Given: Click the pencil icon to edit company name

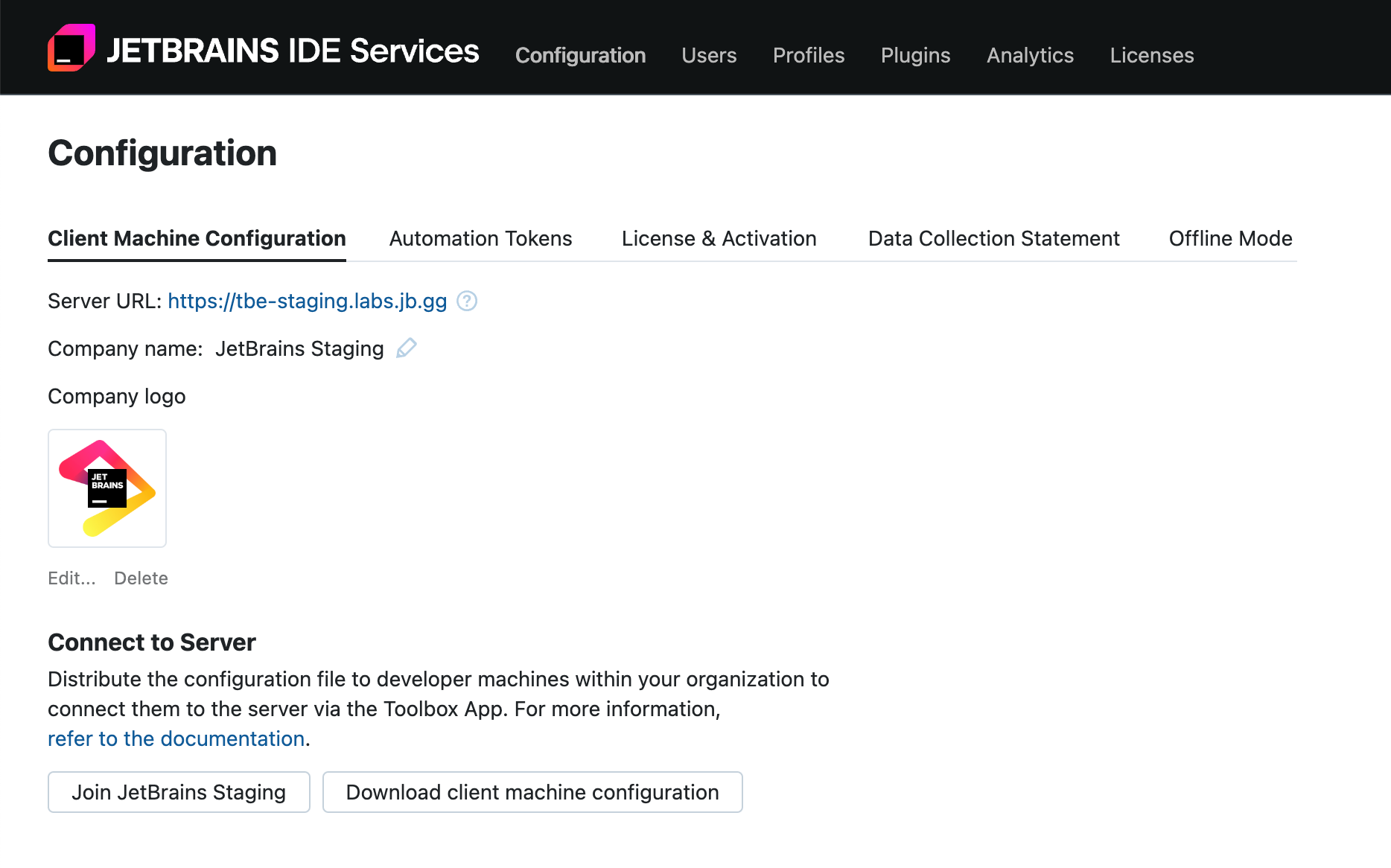Looking at the screenshot, I should [x=406, y=348].
